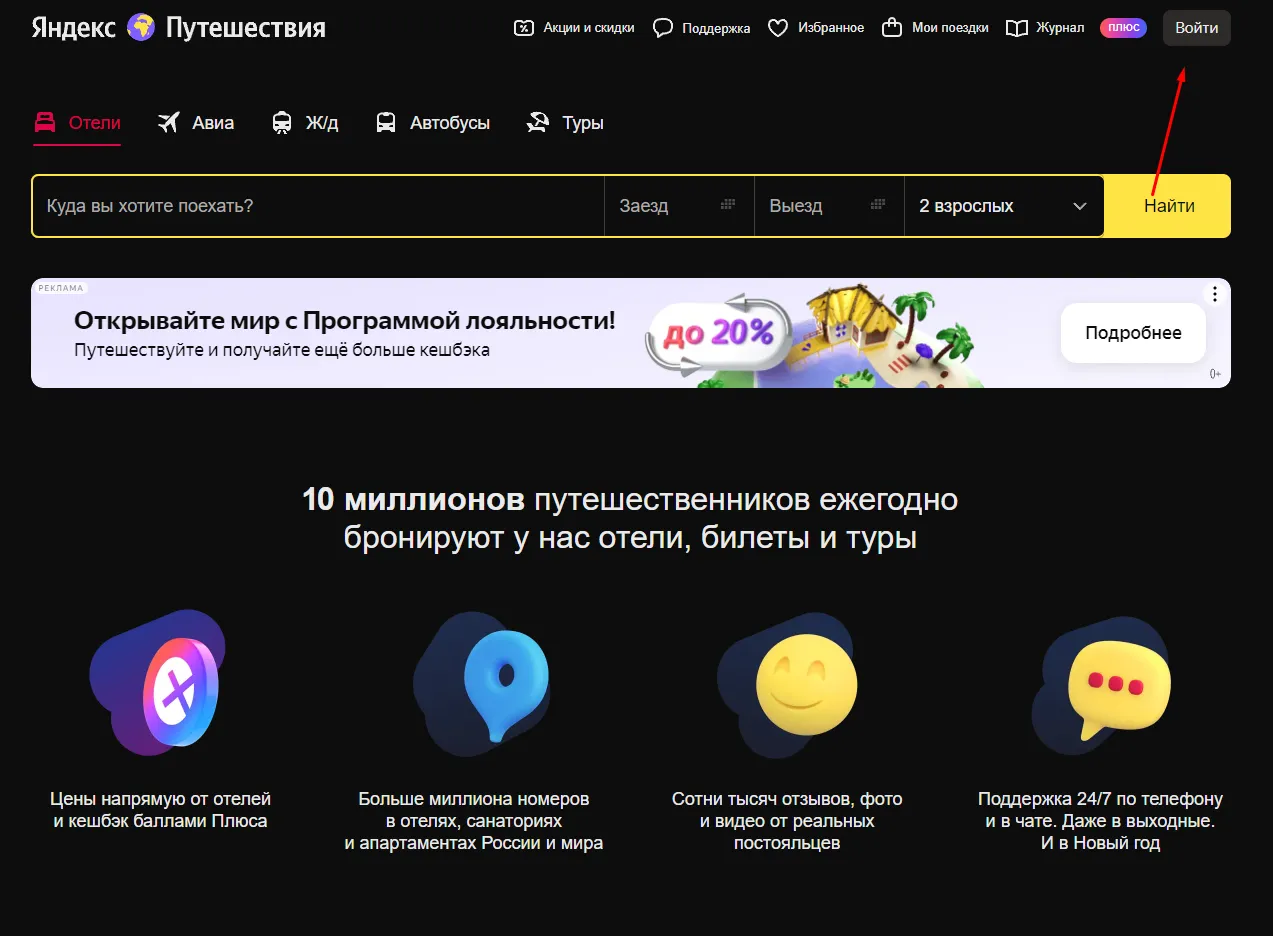1273x936 pixels.
Task: Open the Акции и скидки link
Action: coord(574,28)
